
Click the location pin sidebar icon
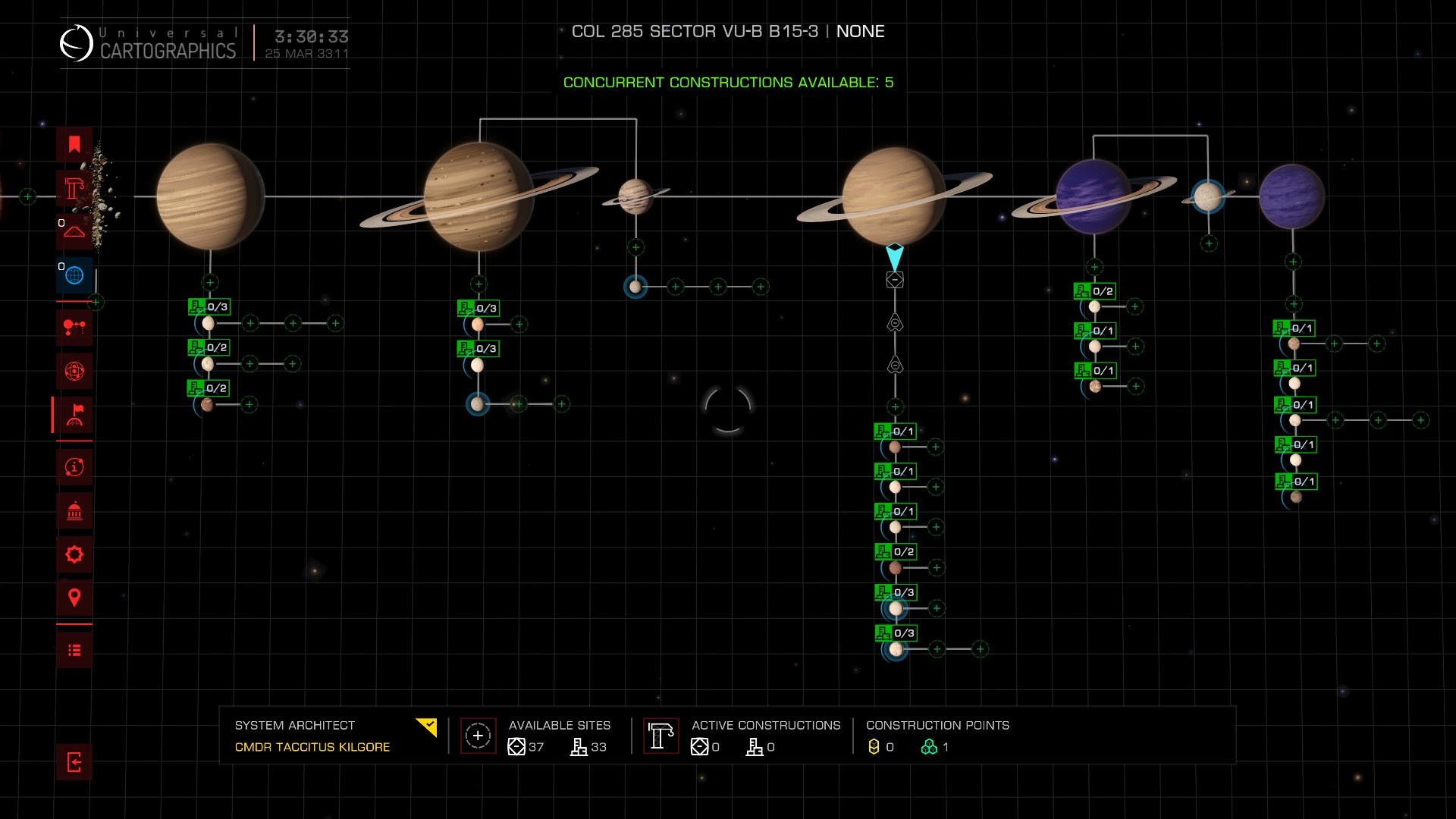[x=74, y=598]
